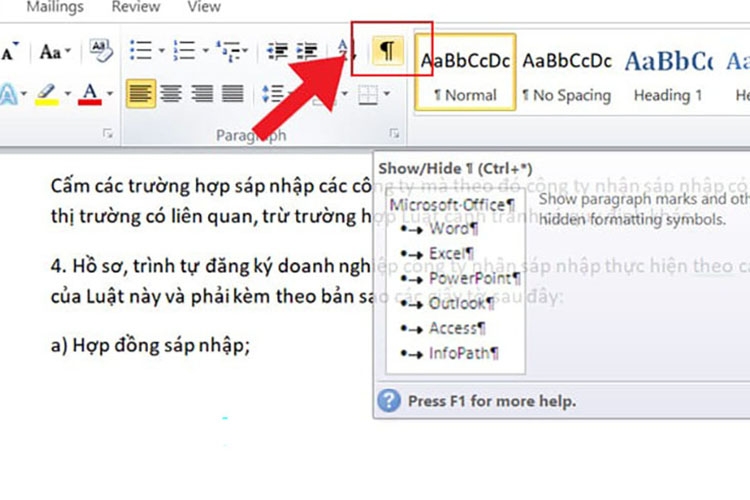Open the Change Case dropdown arrow
This screenshot has height=500, width=750.
coord(68,50)
